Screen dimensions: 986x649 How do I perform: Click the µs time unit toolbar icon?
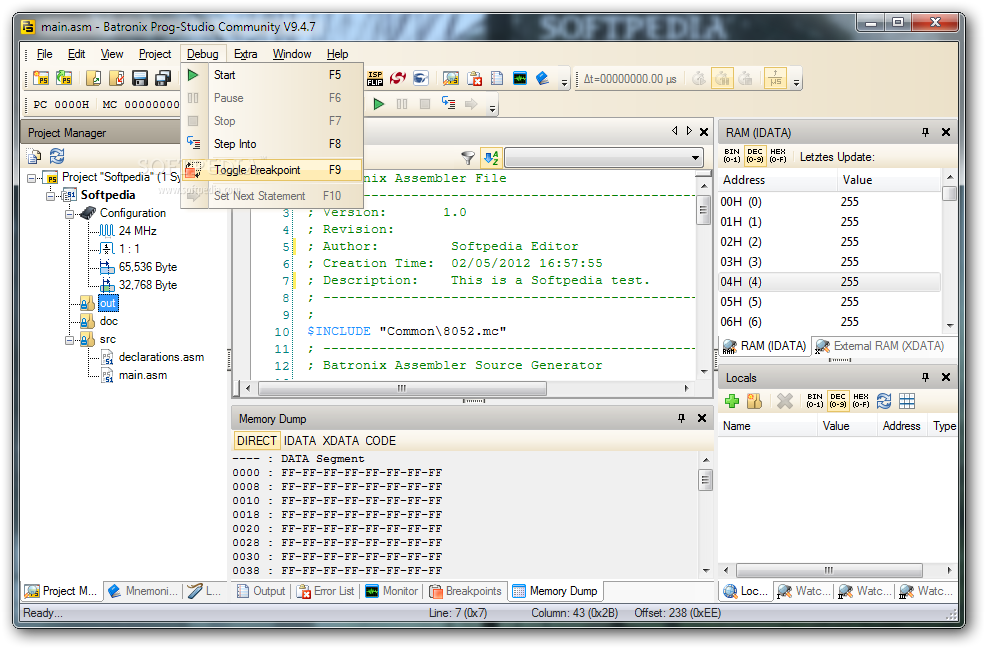[x=775, y=79]
